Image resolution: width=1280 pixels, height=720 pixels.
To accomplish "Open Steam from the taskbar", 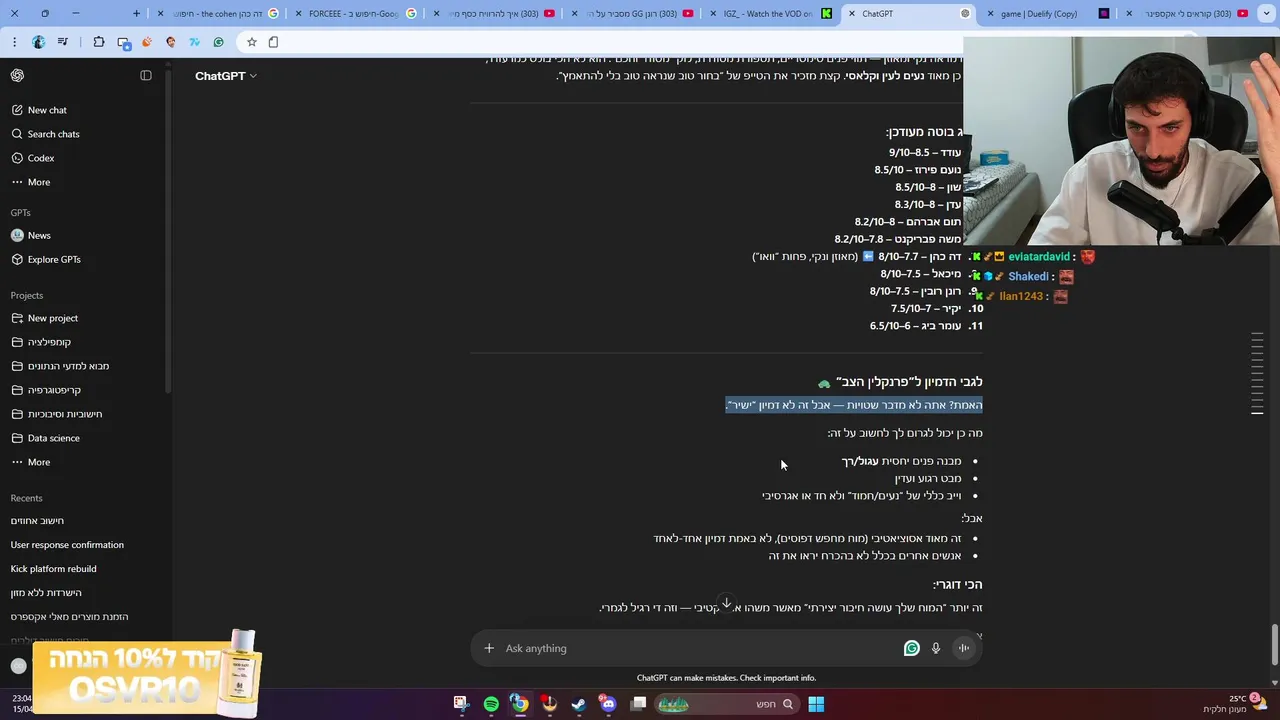I will pyautogui.click(x=578, y=704).
